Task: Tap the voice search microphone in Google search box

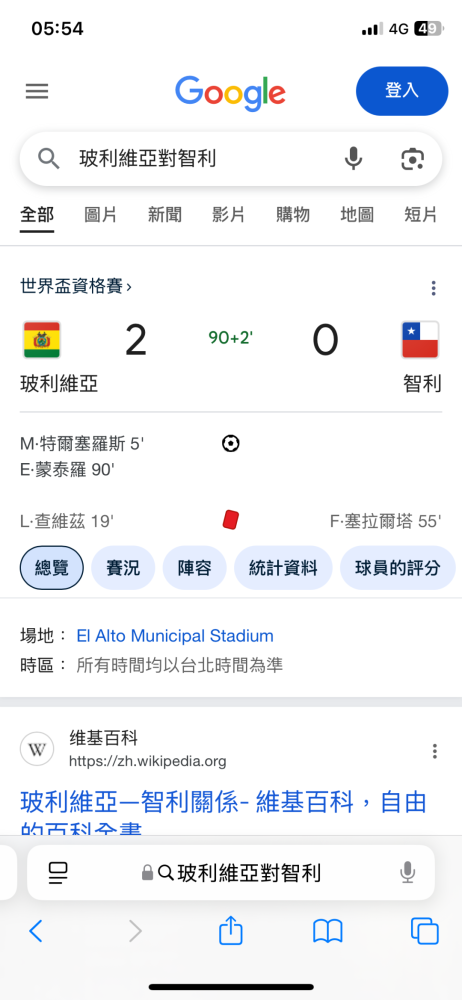Action: click(354, 158)
